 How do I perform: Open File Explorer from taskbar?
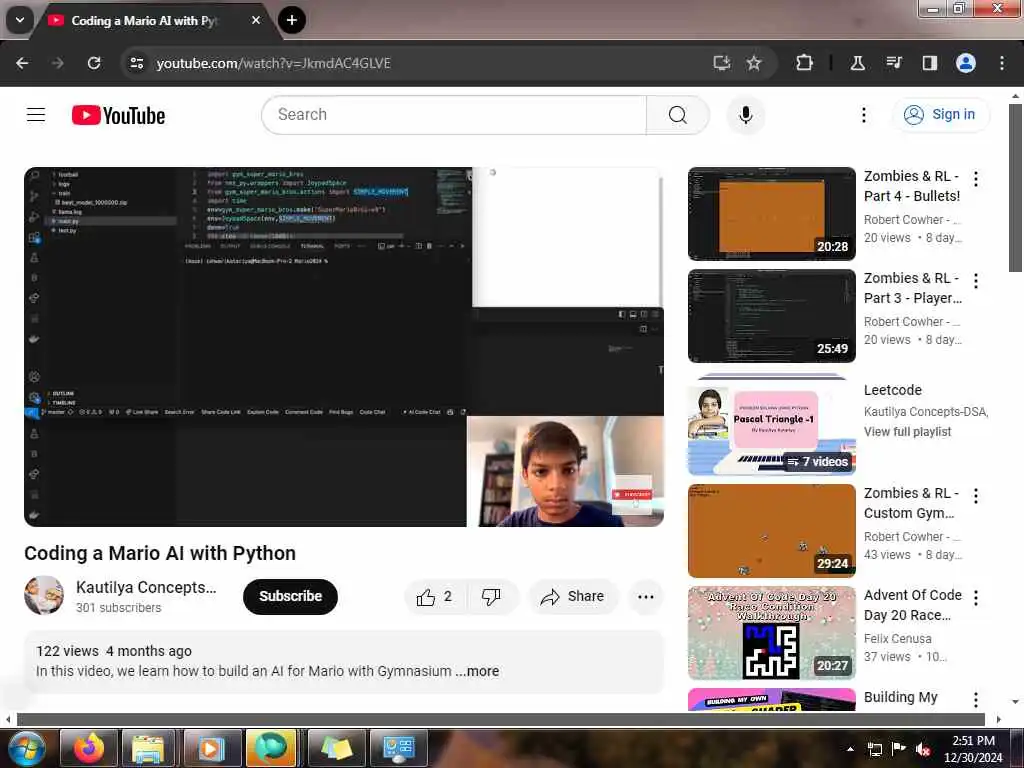click(x=148, y=748)
